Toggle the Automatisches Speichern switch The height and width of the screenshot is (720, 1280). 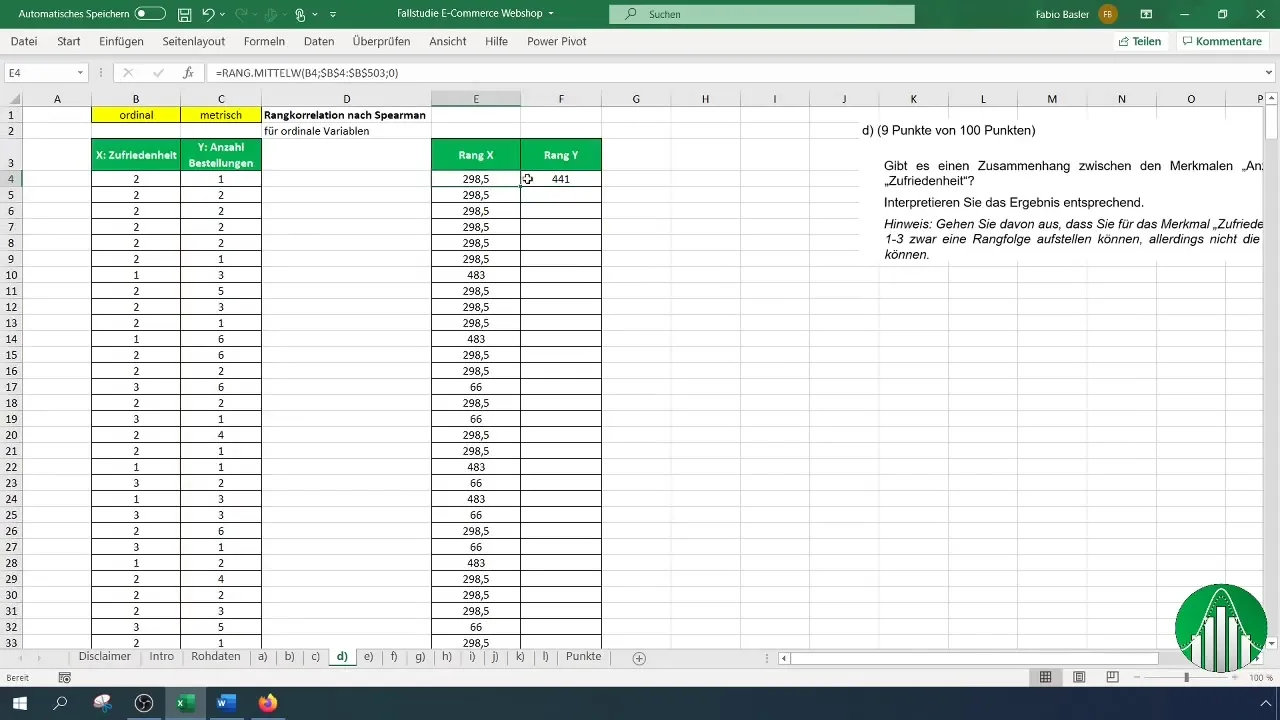(x=150, y=14)
